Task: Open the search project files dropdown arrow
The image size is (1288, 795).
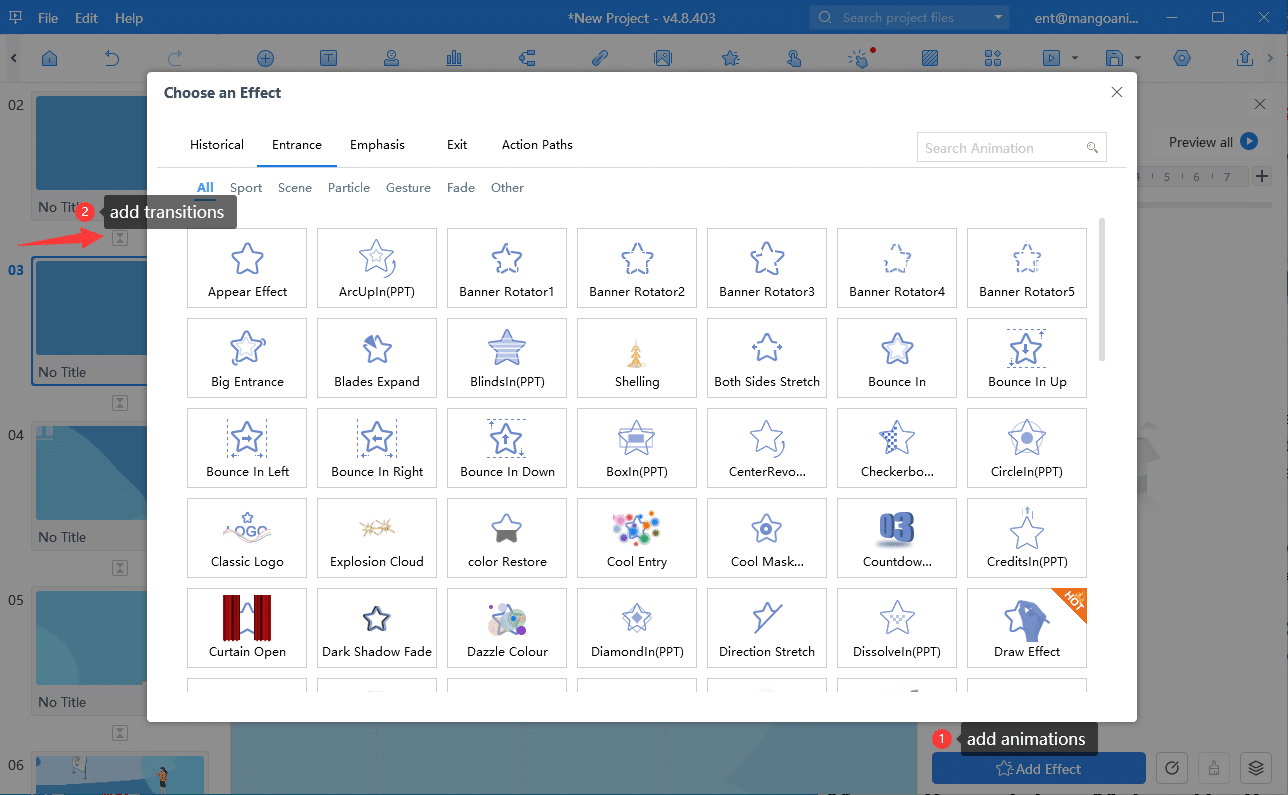Action: [x=998, y=18]
